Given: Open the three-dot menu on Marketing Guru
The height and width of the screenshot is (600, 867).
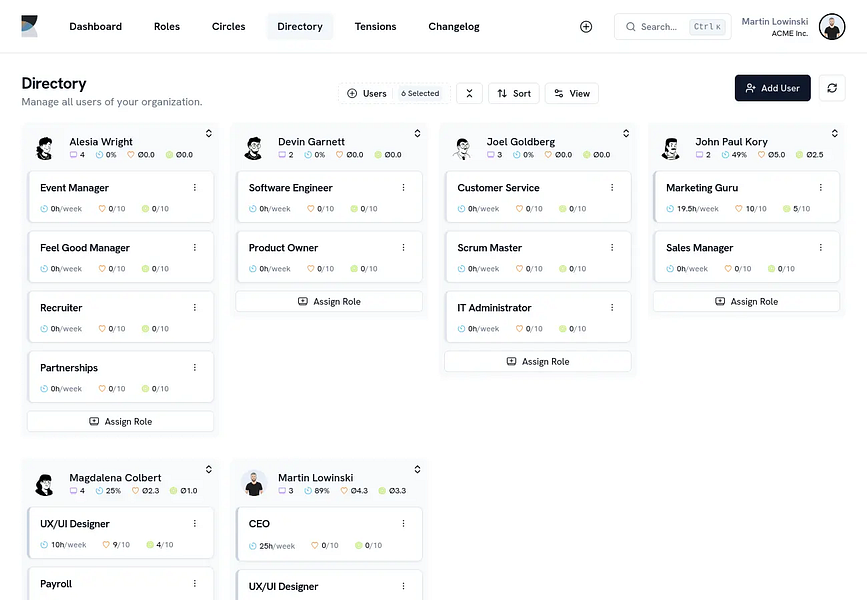Looking at the screenshot, I should point(821,187).
